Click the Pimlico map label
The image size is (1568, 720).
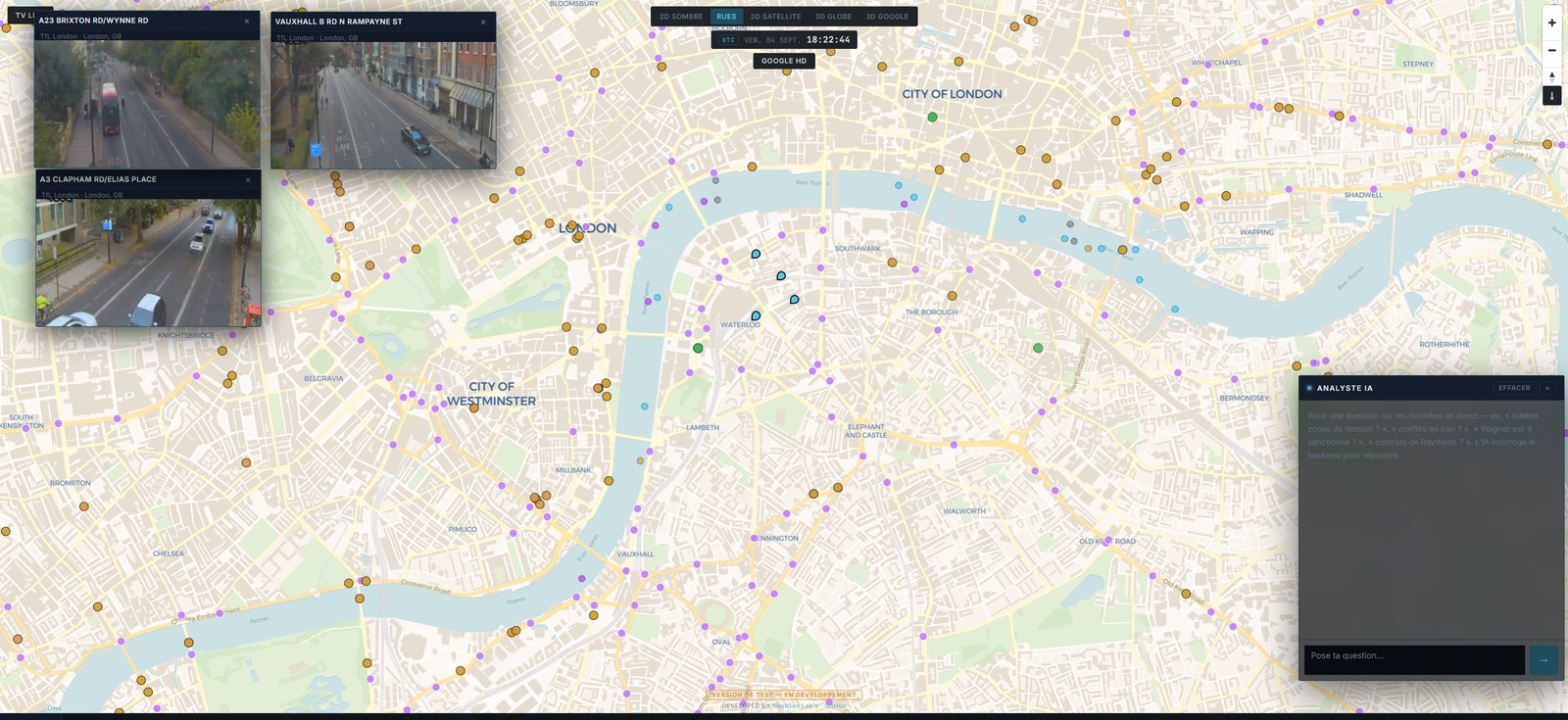[463, 529]
